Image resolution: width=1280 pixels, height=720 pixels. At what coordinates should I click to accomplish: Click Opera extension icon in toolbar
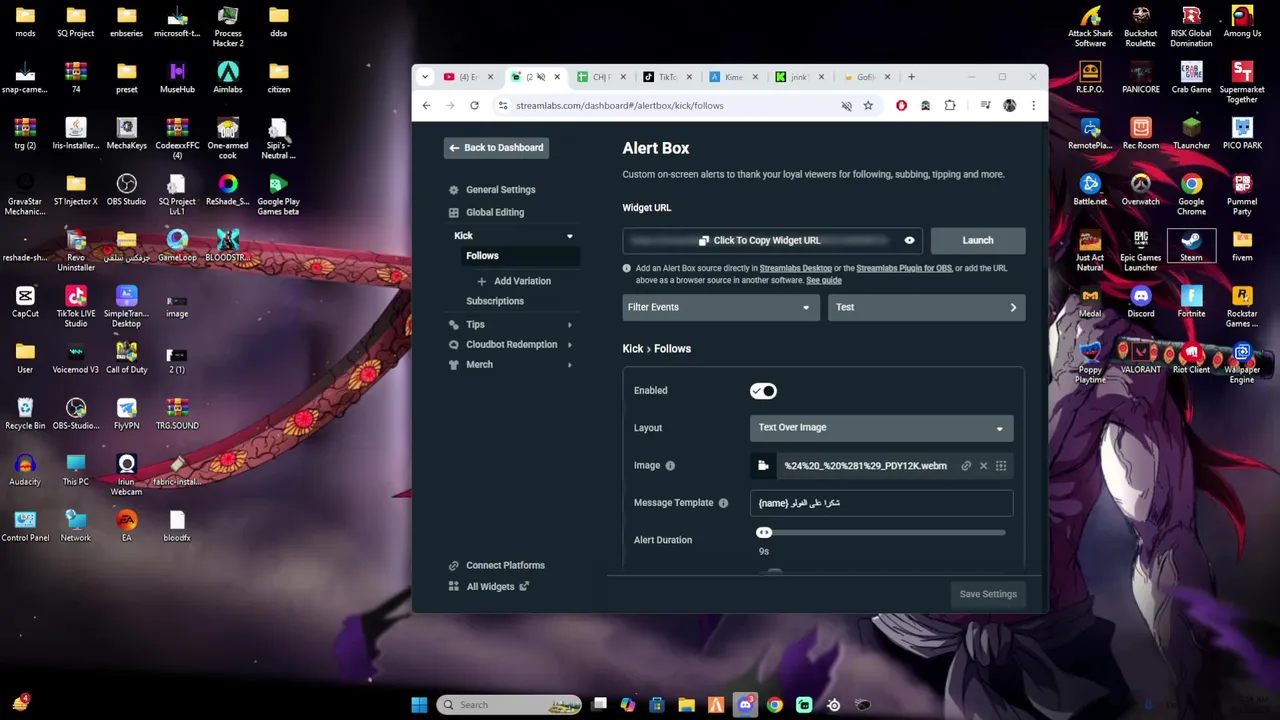901,105
